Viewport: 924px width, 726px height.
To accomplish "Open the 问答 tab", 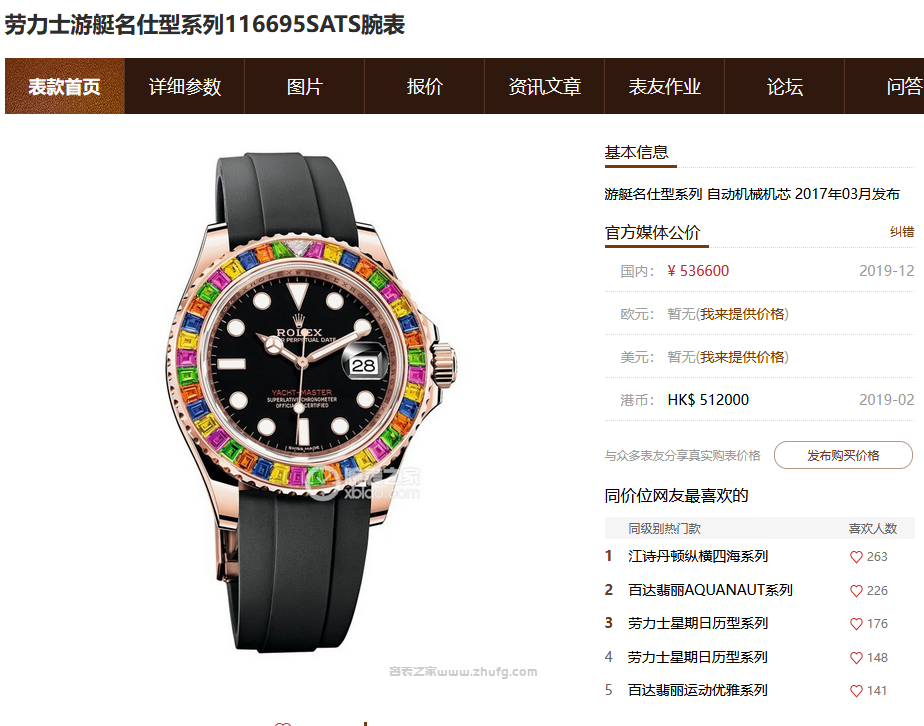I will click(885, 86).
